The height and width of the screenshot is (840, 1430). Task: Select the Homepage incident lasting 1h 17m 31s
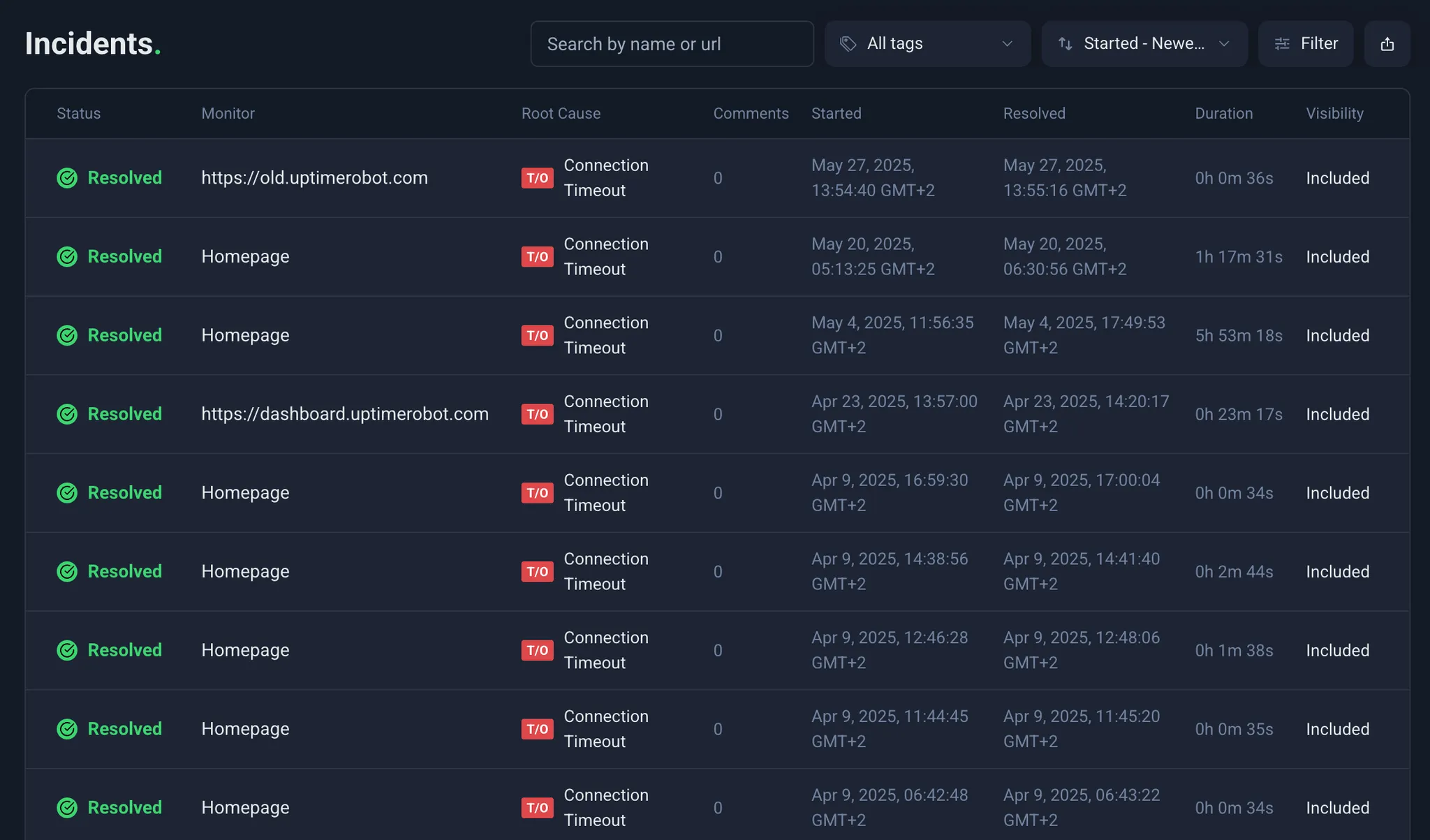coord(245,257)
